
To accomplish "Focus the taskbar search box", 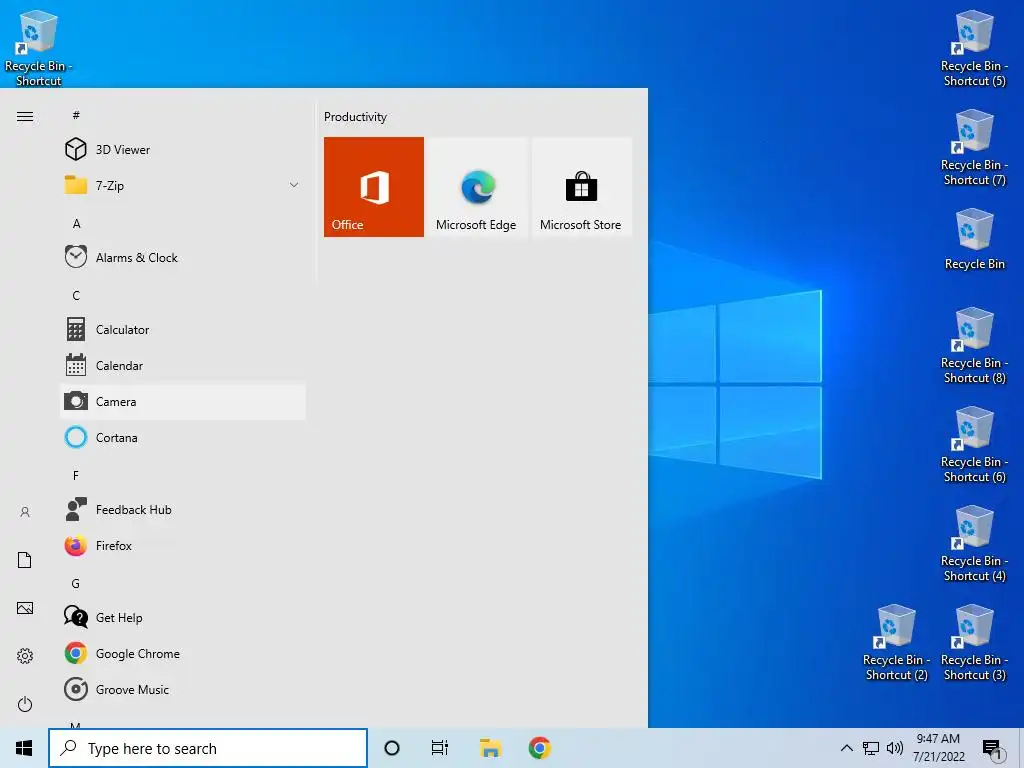I will [x=208, y=748].
